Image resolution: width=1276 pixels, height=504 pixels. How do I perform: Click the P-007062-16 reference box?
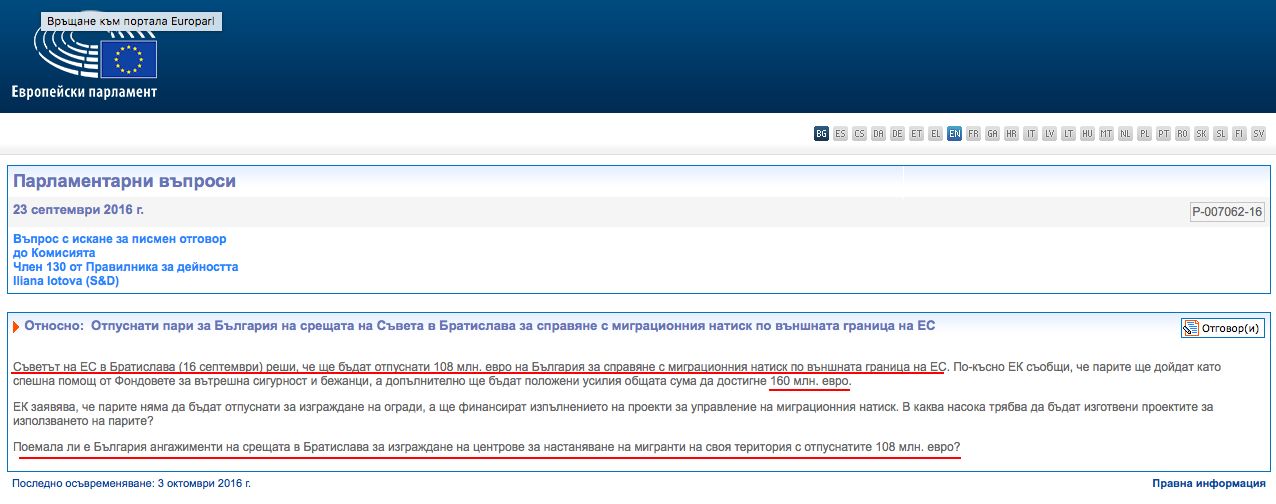coord(1227,212)
